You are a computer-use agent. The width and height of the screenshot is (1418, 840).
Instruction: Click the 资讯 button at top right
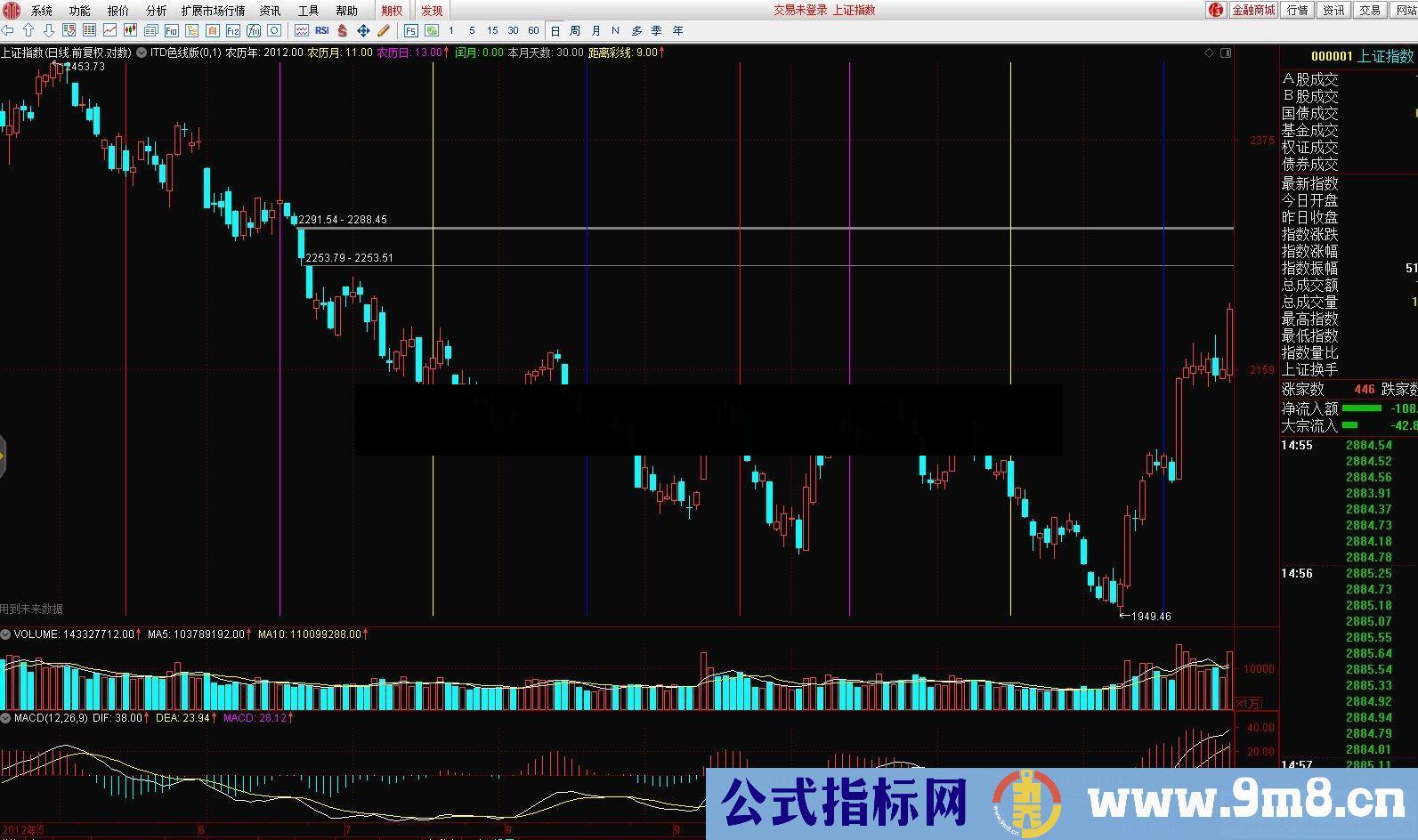click(x=1333, y=10)
